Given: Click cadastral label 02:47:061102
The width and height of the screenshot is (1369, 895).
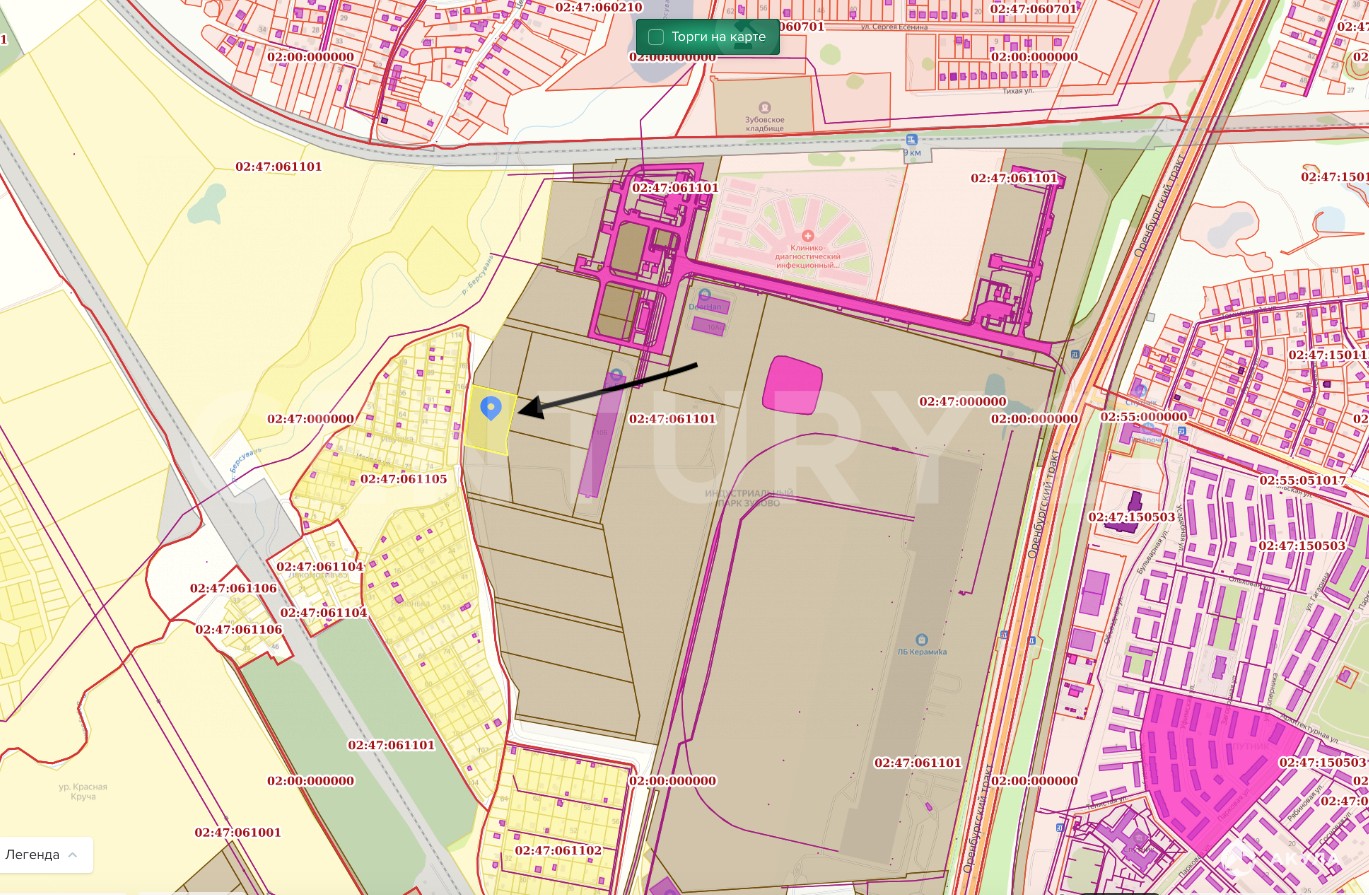Looking at the screenshot, I should [x=558, y=850].
